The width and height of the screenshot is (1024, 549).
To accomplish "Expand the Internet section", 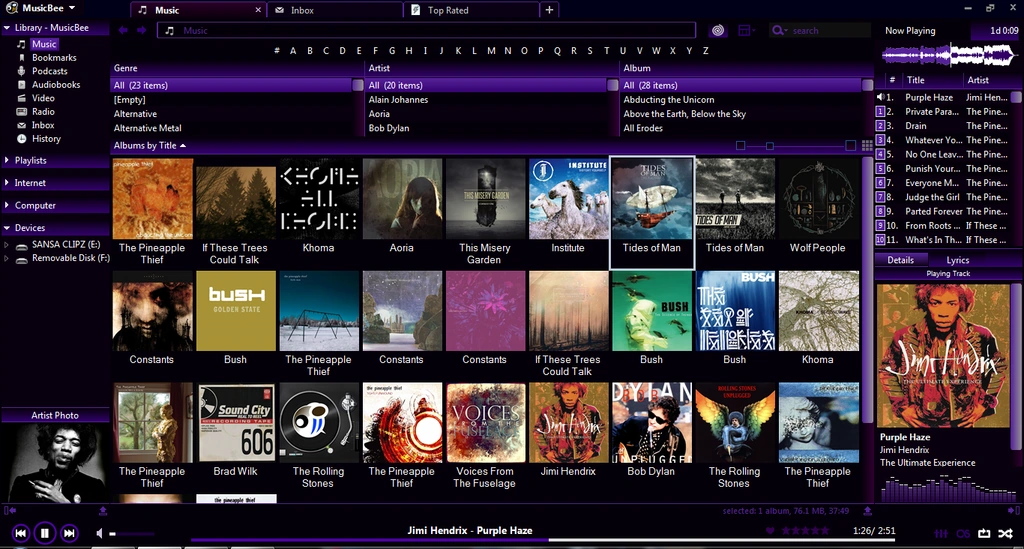I will click(7, 183).
